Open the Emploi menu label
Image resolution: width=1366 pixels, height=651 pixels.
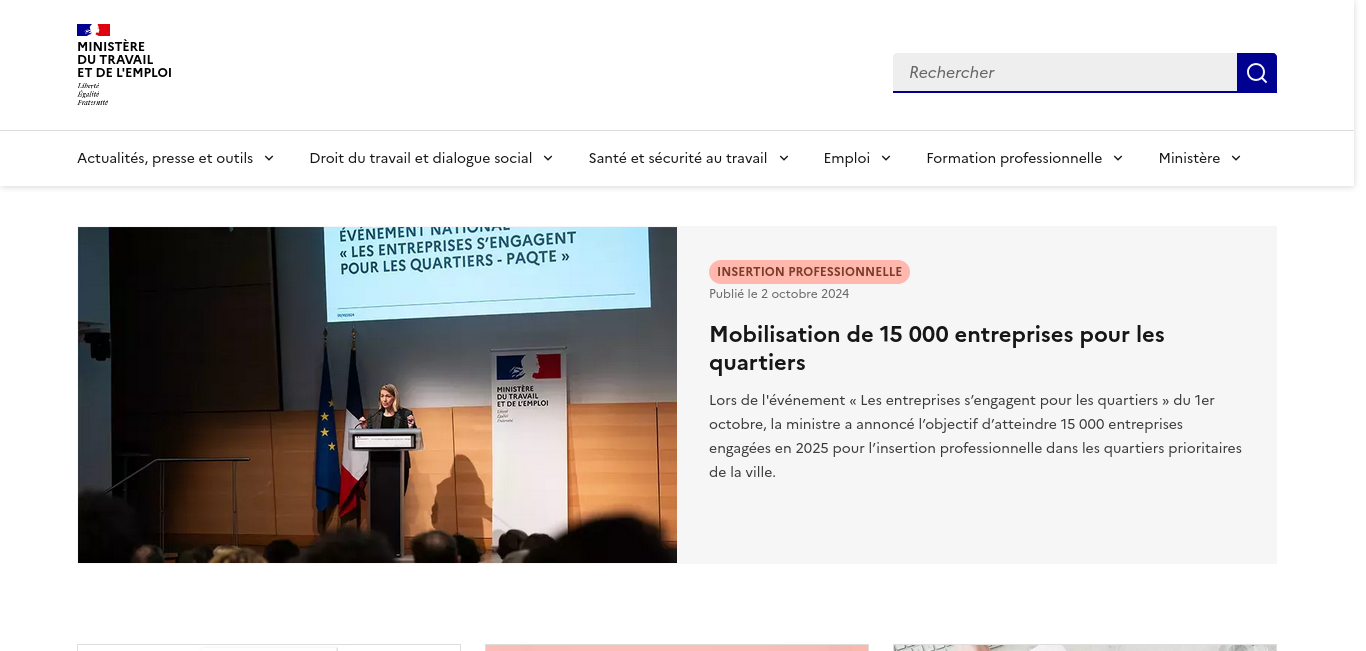click(846, 158)
